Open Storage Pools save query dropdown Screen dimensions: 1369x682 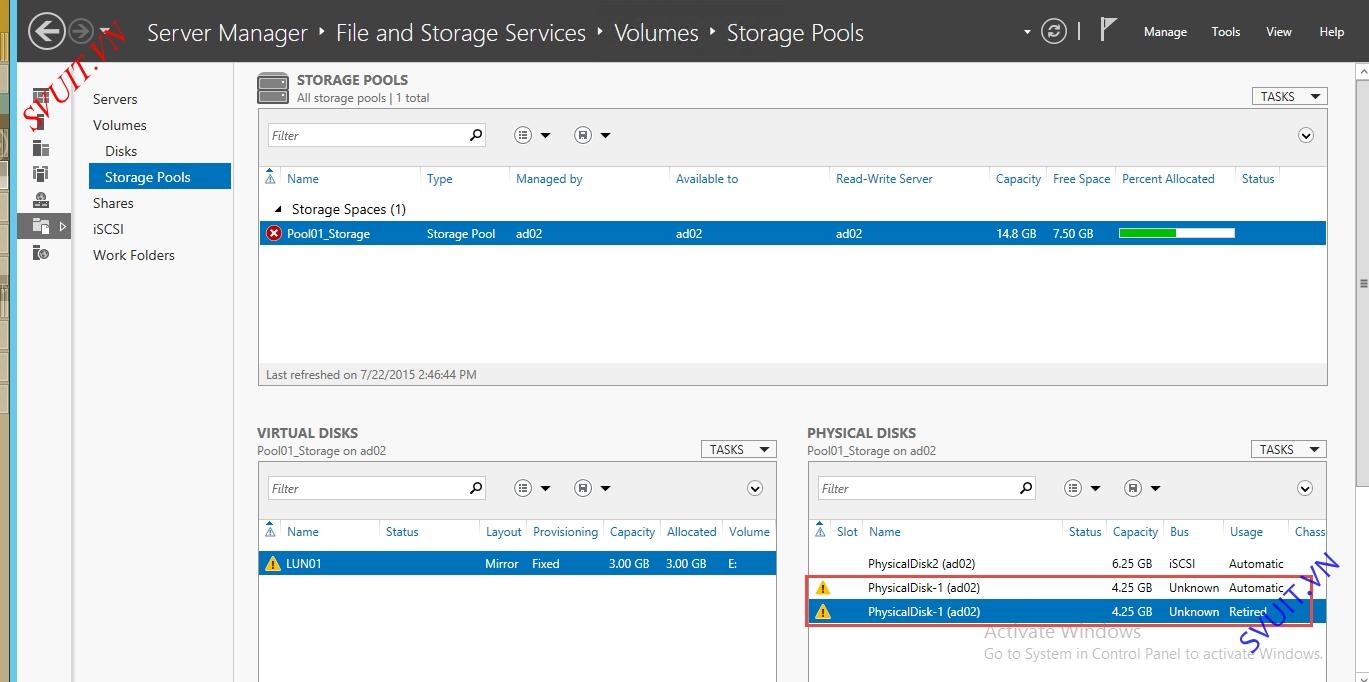point(592,135)
